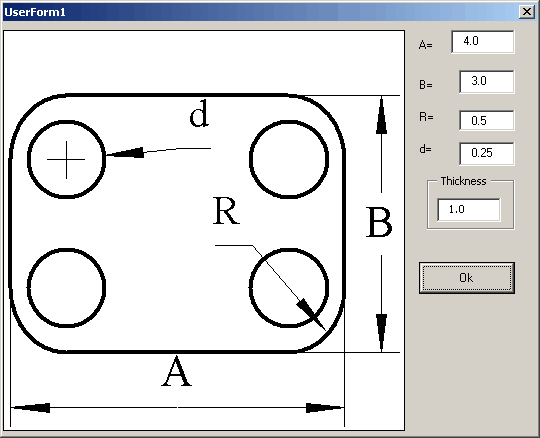Click the Thickness group frame label

click(x=464, y=181)
